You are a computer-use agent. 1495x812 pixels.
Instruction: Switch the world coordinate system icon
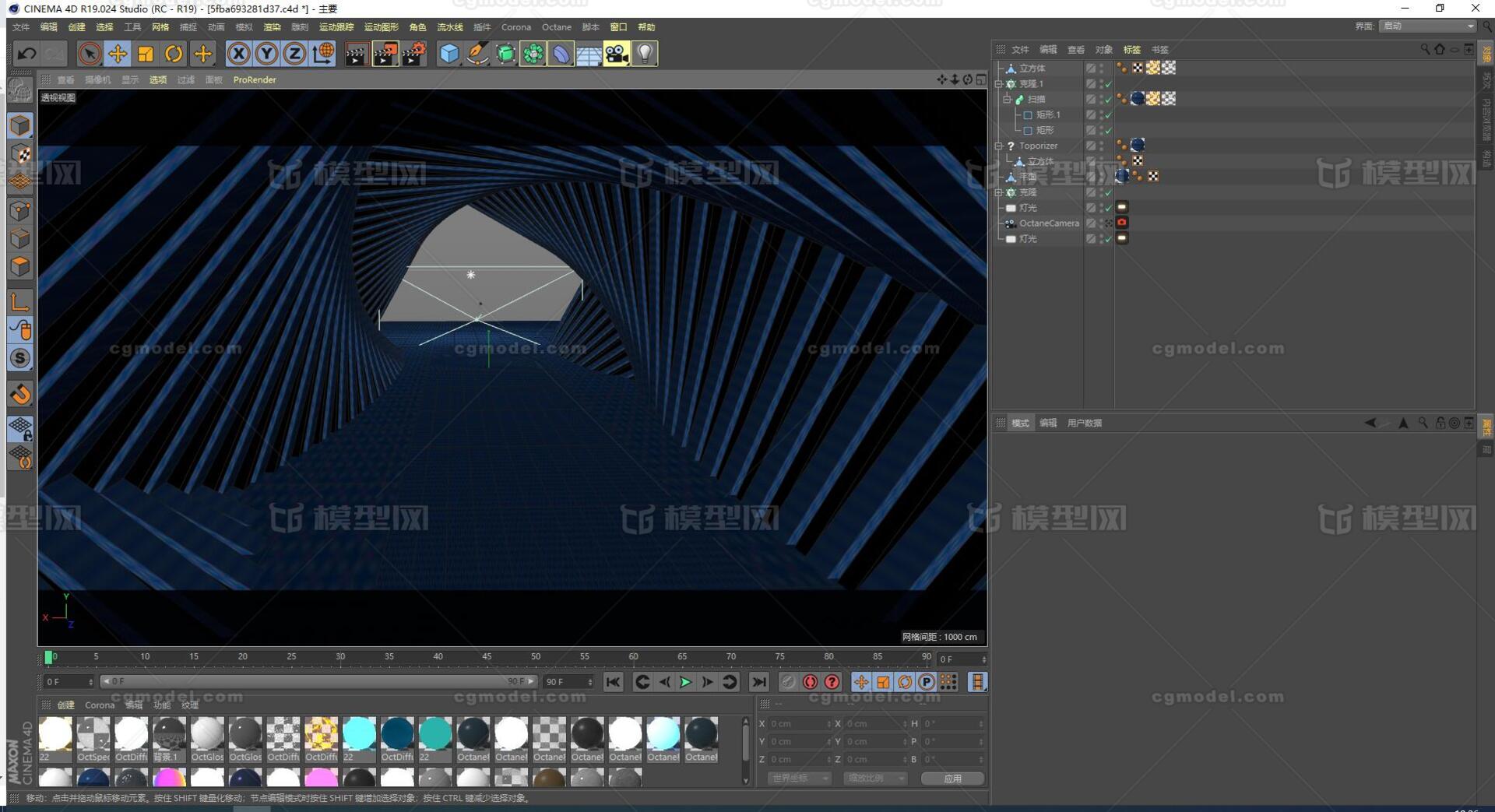pyautogui.click(x=322, y=54)
